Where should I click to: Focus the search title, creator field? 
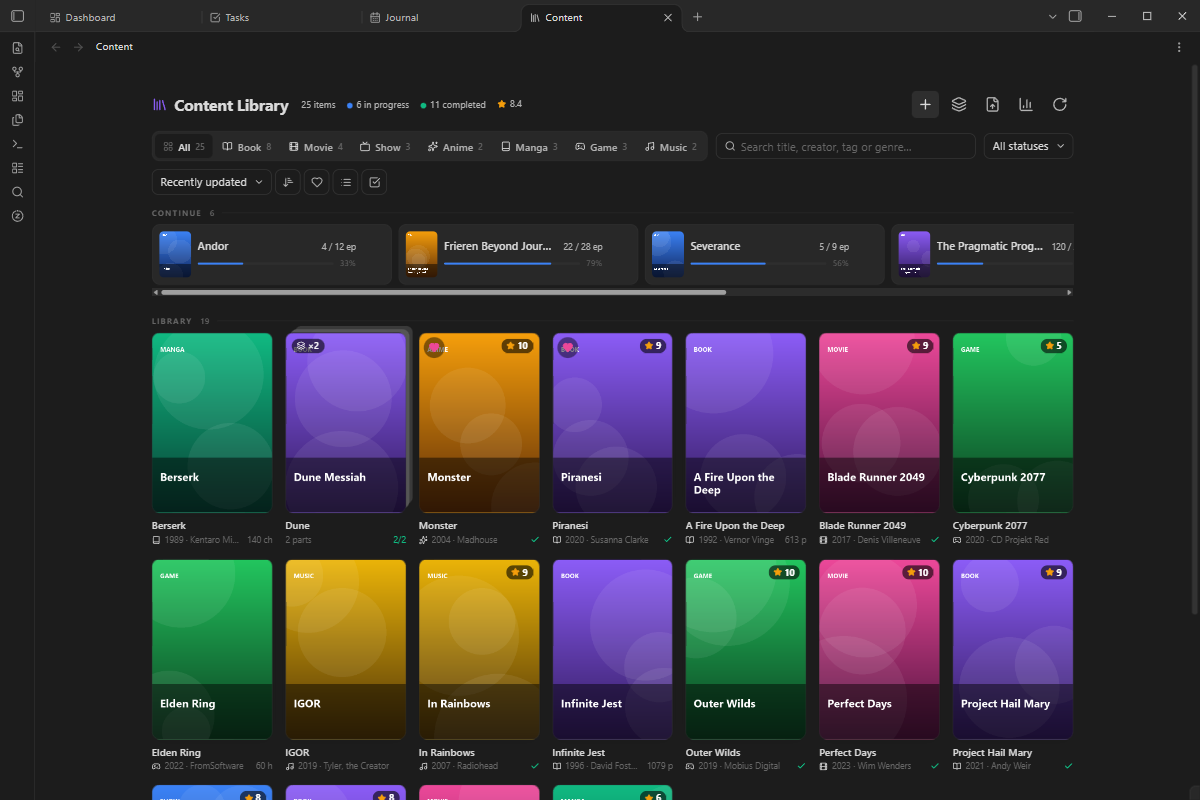845,146
